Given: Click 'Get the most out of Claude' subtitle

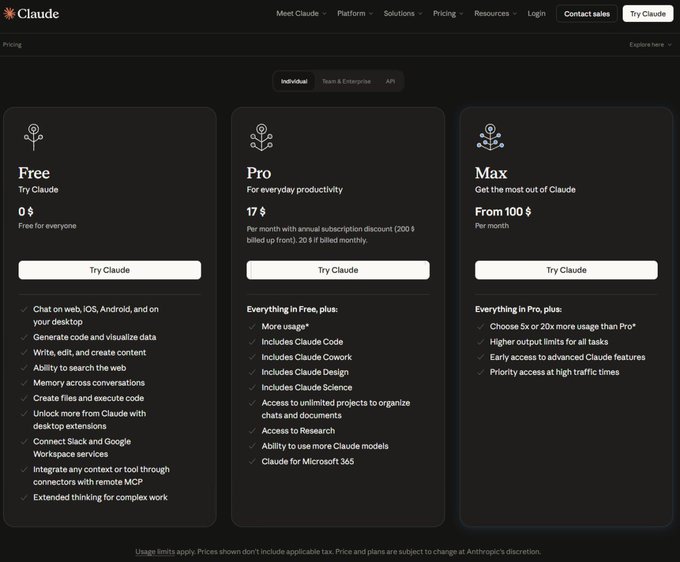Looking at the screenshot, I should [x=525, y=190].
